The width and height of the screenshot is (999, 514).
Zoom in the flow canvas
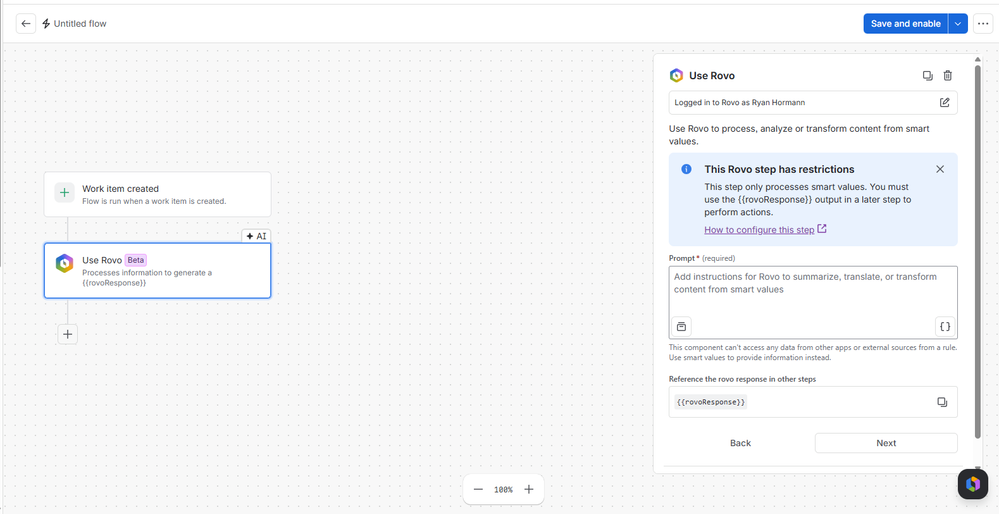point(528,489)
